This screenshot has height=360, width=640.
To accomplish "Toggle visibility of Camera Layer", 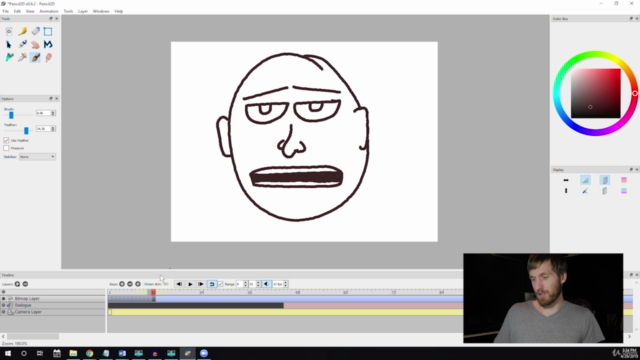I will tap(3, 312).
